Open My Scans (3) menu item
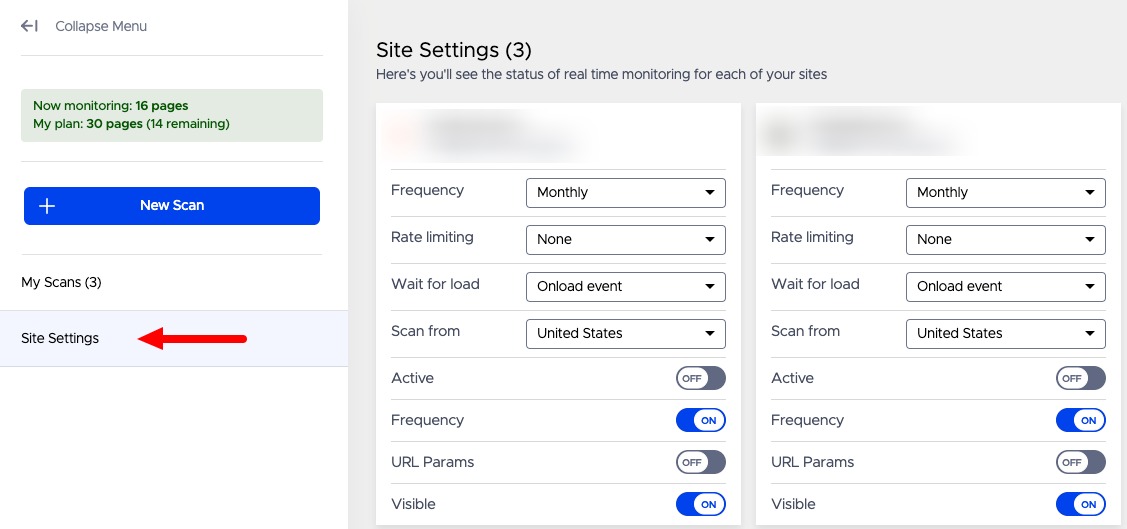 pos(61,283)
